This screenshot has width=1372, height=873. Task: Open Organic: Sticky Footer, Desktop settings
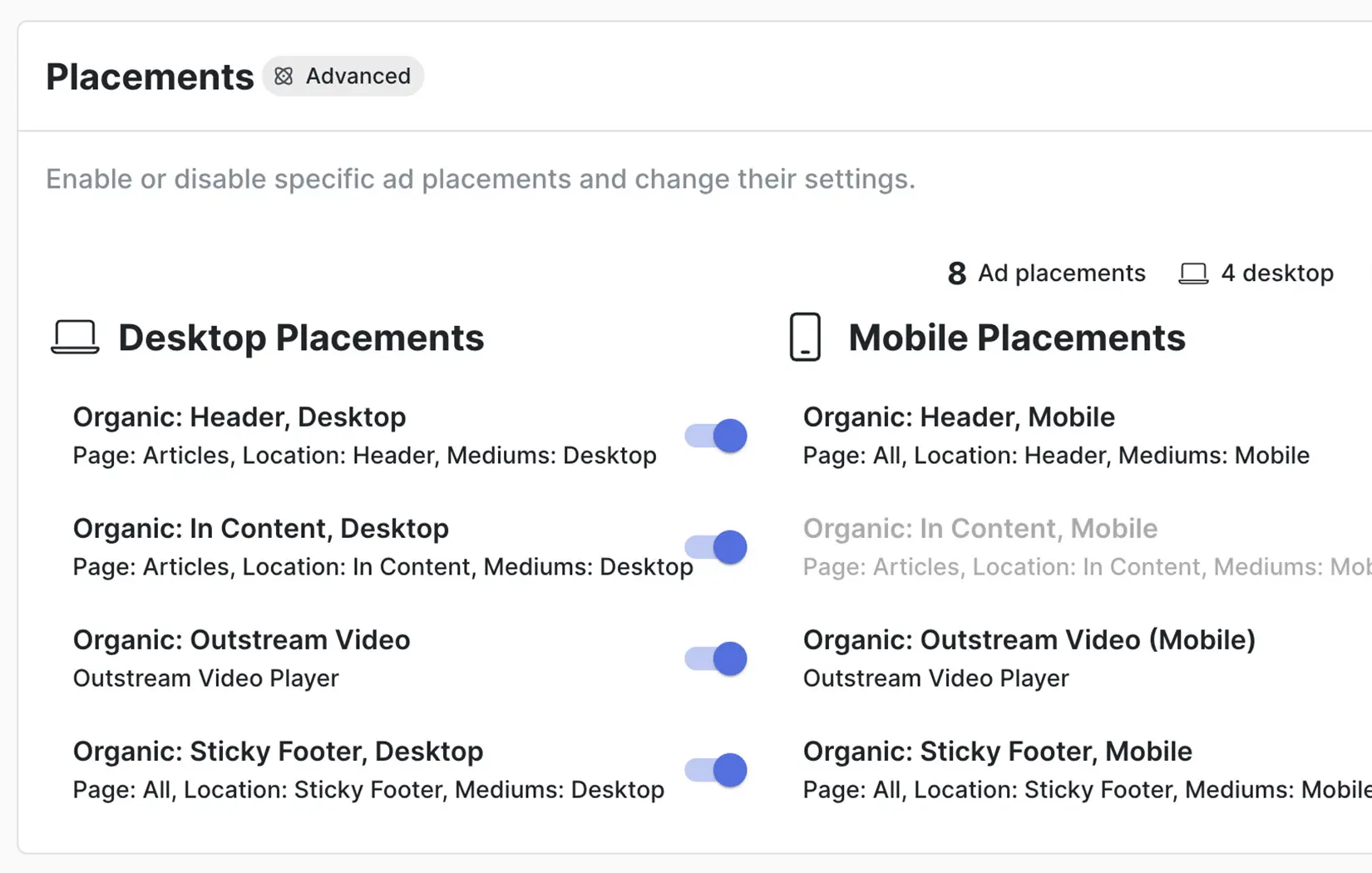click(x=279, y=752)
